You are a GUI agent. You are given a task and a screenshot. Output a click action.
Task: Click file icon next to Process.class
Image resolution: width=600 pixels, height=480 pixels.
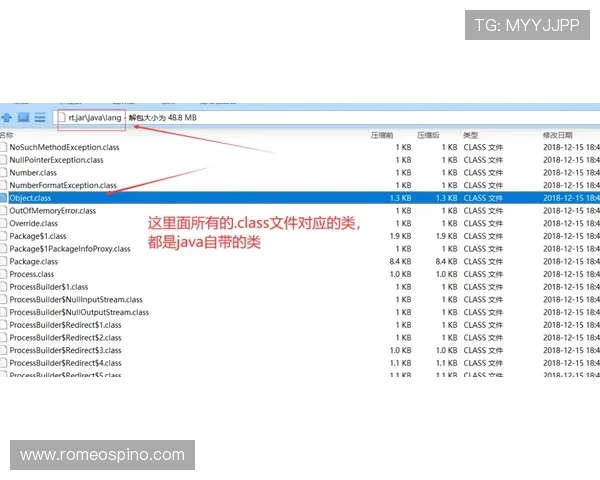coord(3,274)
